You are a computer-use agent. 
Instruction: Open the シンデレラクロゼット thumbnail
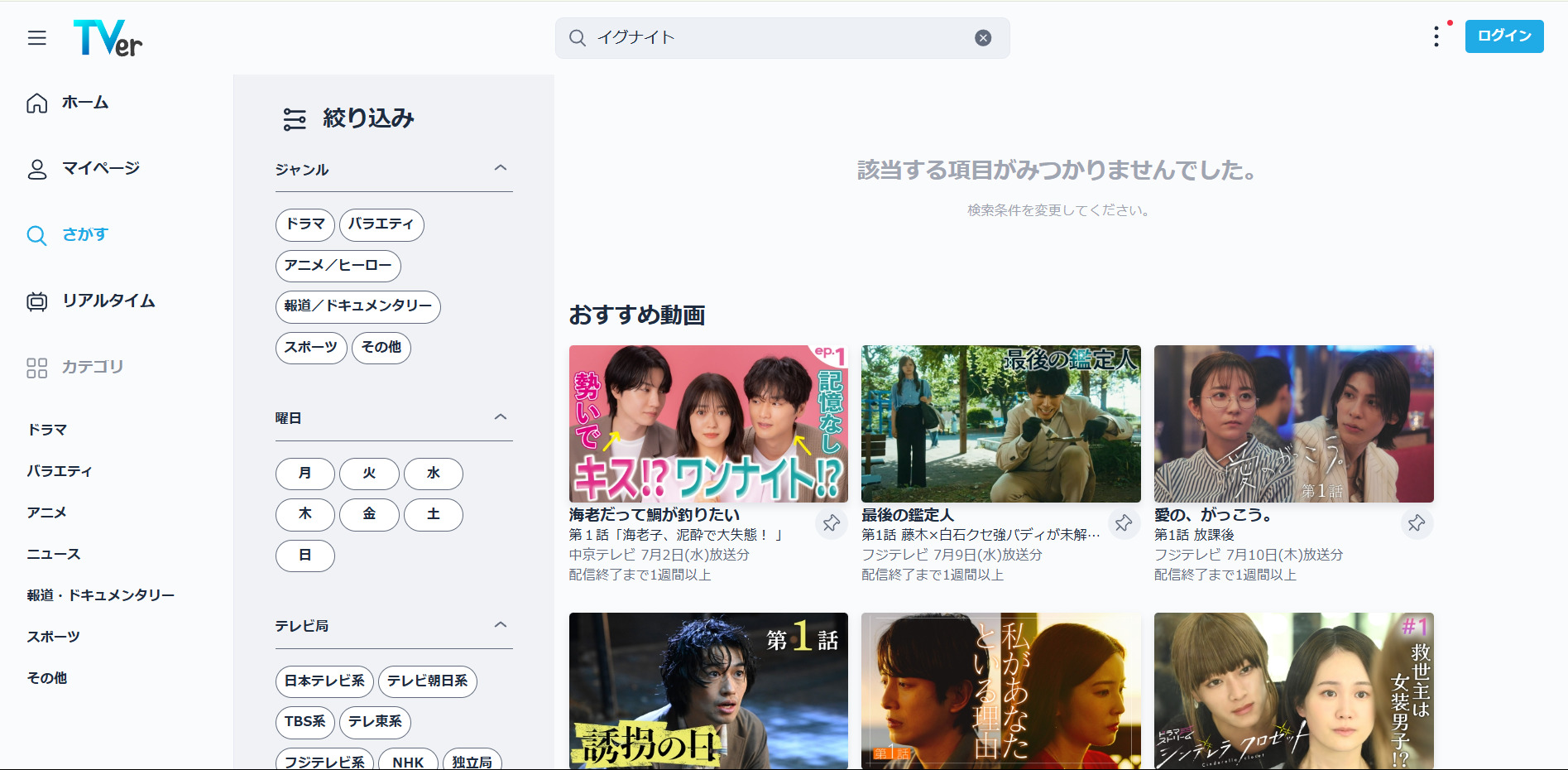point(1294,691)
